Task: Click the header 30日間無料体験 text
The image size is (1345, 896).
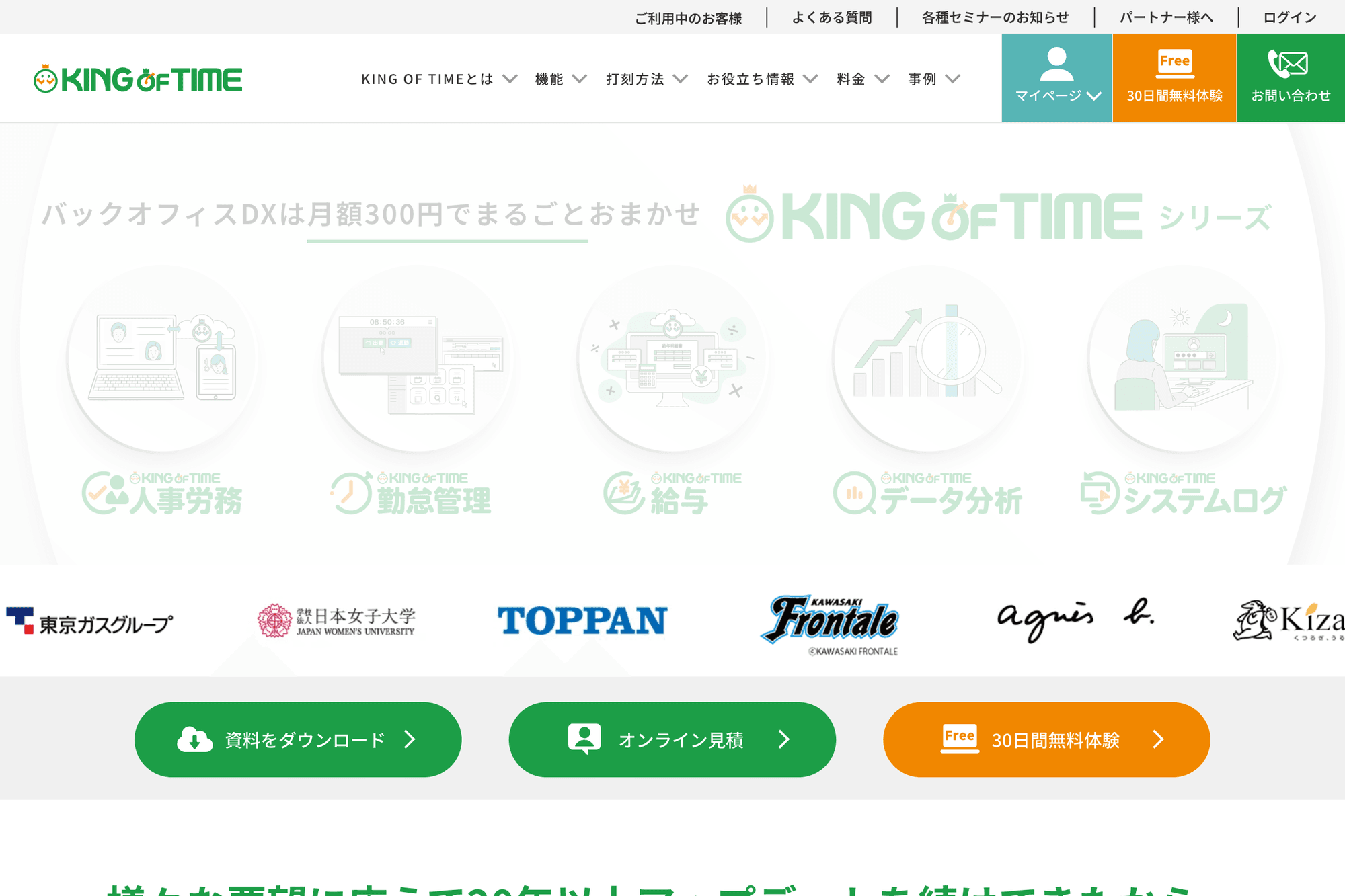Action: tap(1174, 96)
